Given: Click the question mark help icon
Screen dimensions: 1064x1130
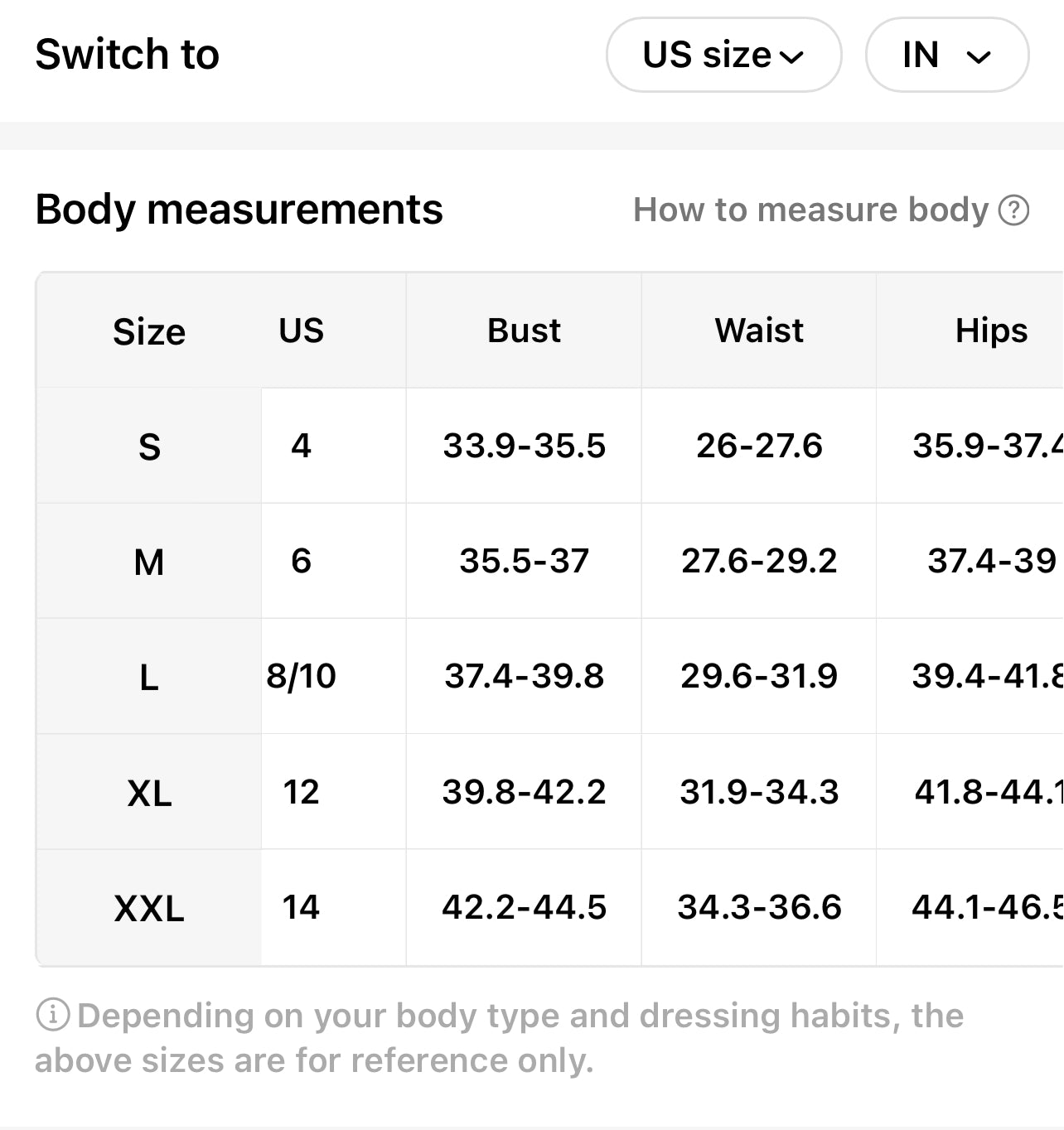Looking at the screenshot, I should (x=1013, y=210).
